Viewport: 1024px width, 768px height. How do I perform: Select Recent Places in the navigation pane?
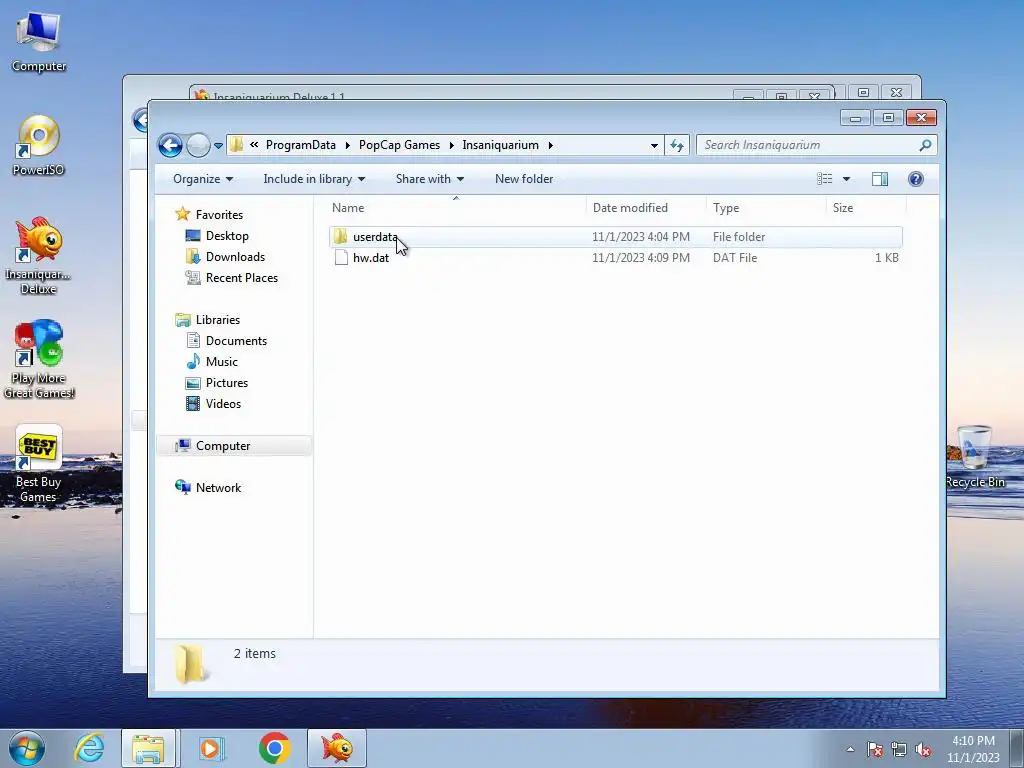[242, 278]
